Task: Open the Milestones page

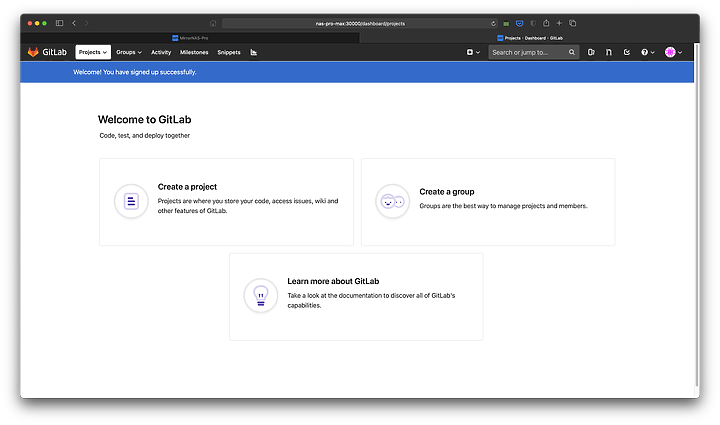Action: (194, 52)
